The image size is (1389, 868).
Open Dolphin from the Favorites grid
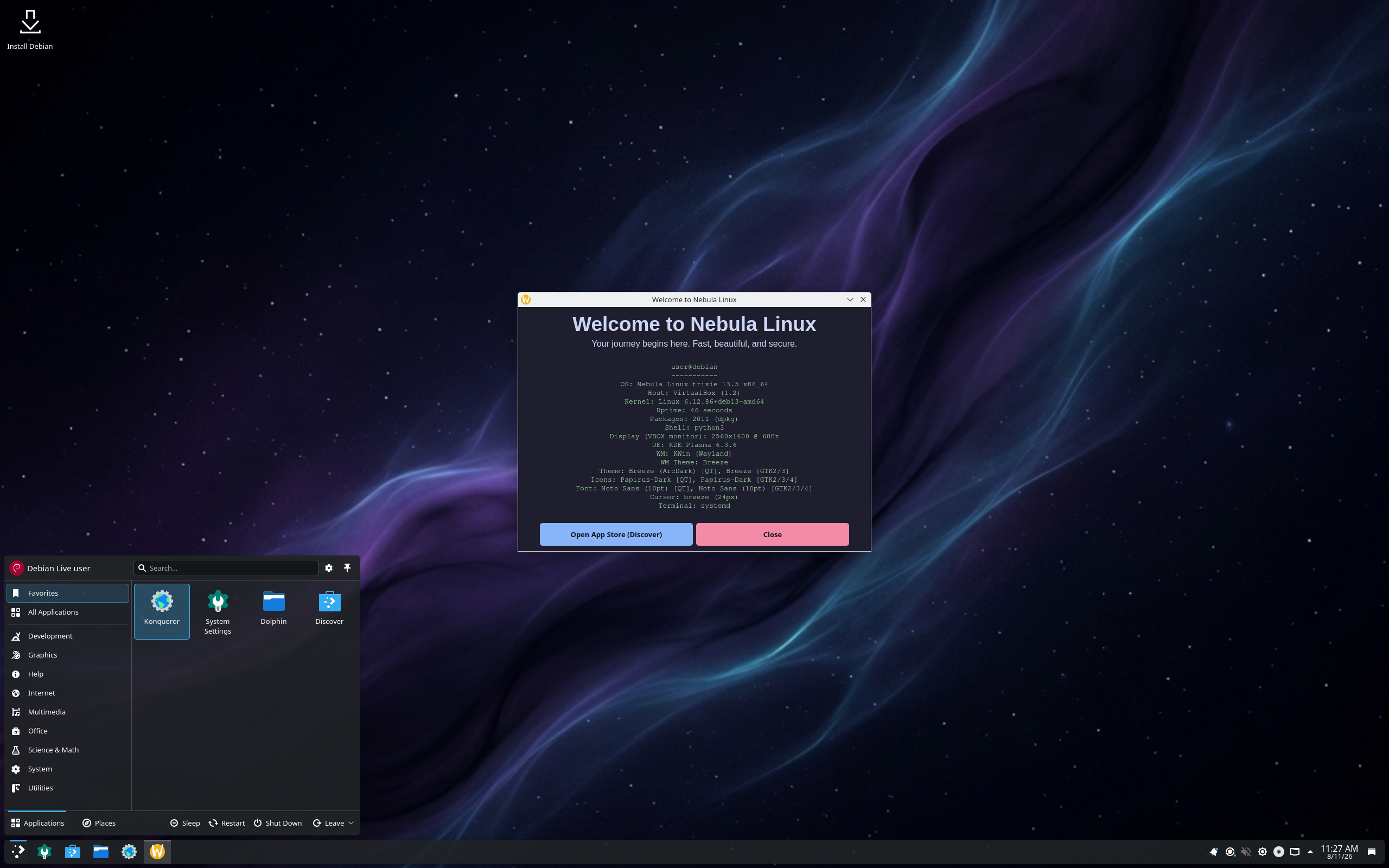273,611
